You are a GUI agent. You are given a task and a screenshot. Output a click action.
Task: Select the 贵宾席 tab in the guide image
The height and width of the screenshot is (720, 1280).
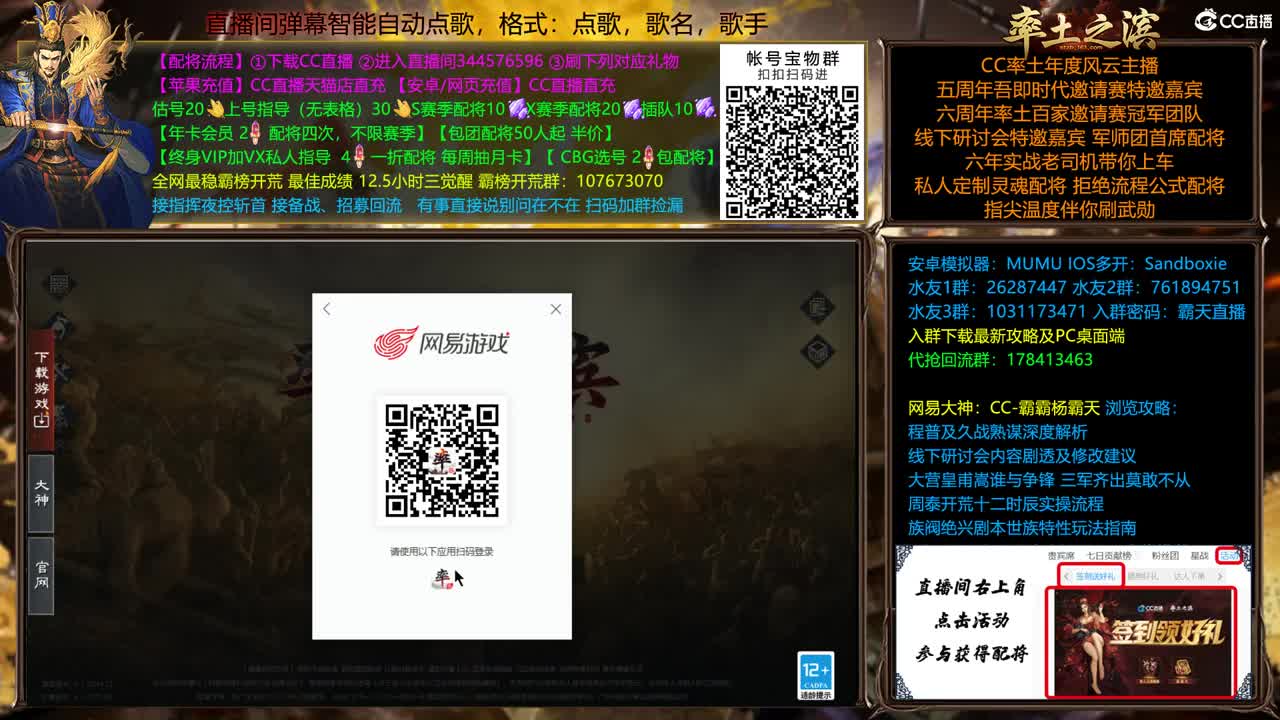(1061, 555)
